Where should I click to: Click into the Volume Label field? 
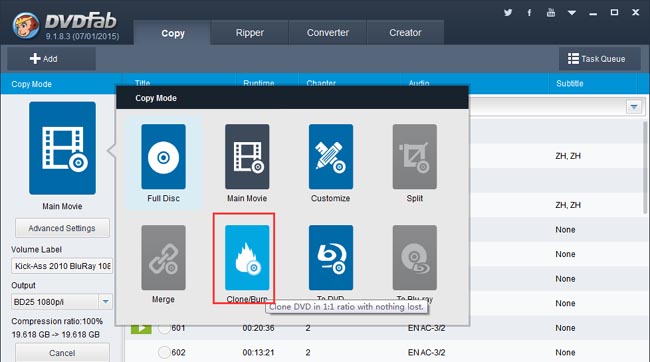(x=62, y=266)
